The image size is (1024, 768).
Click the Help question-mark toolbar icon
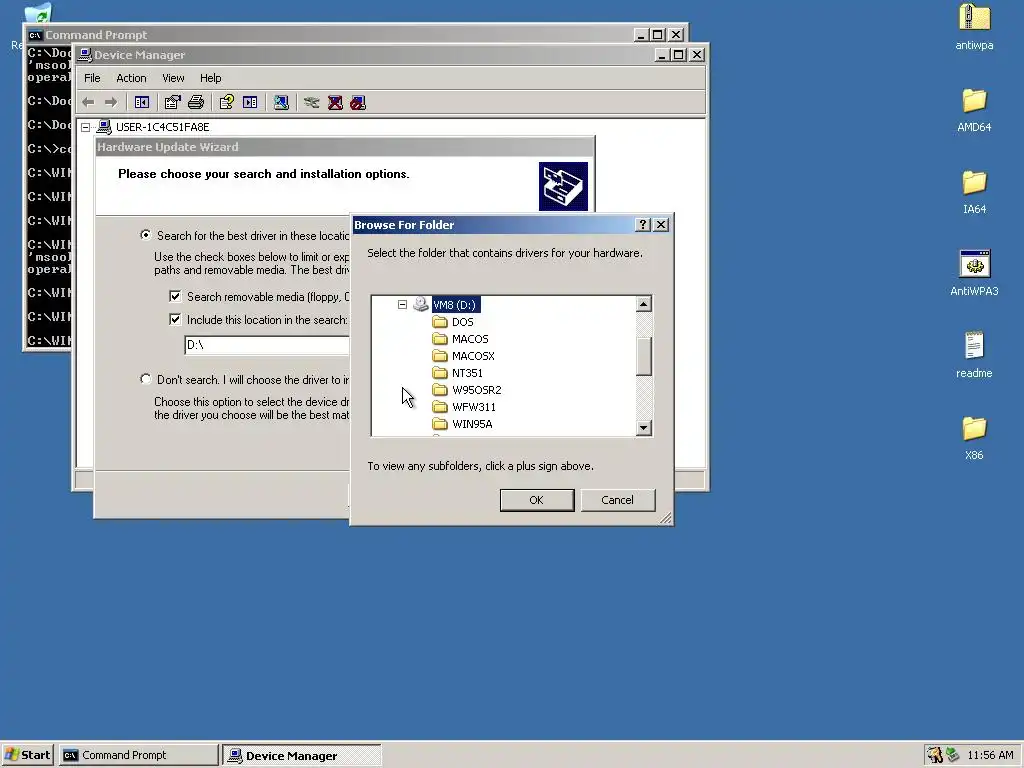click(x=227, y=103)
